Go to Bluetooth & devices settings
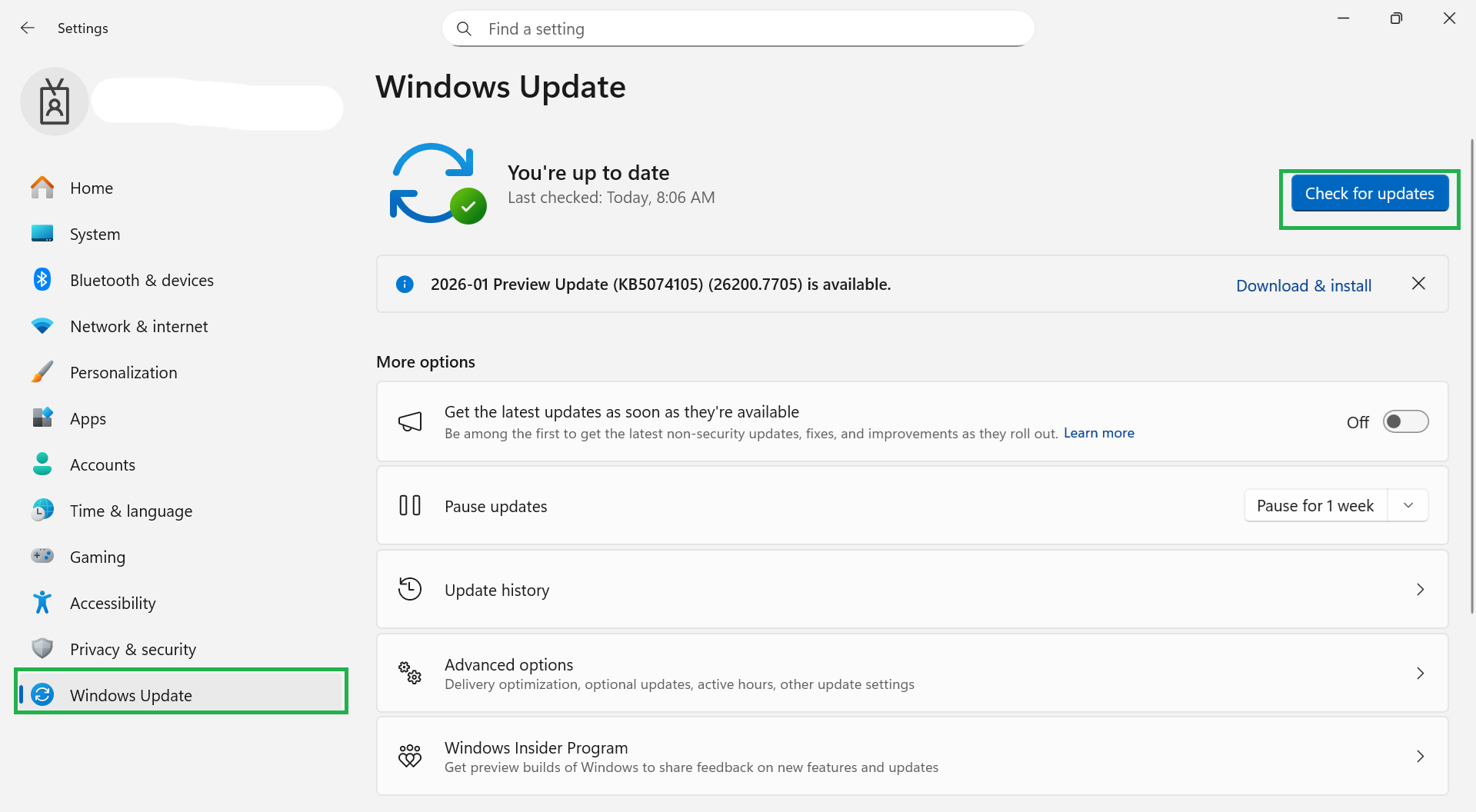 [x=181, y=280]
